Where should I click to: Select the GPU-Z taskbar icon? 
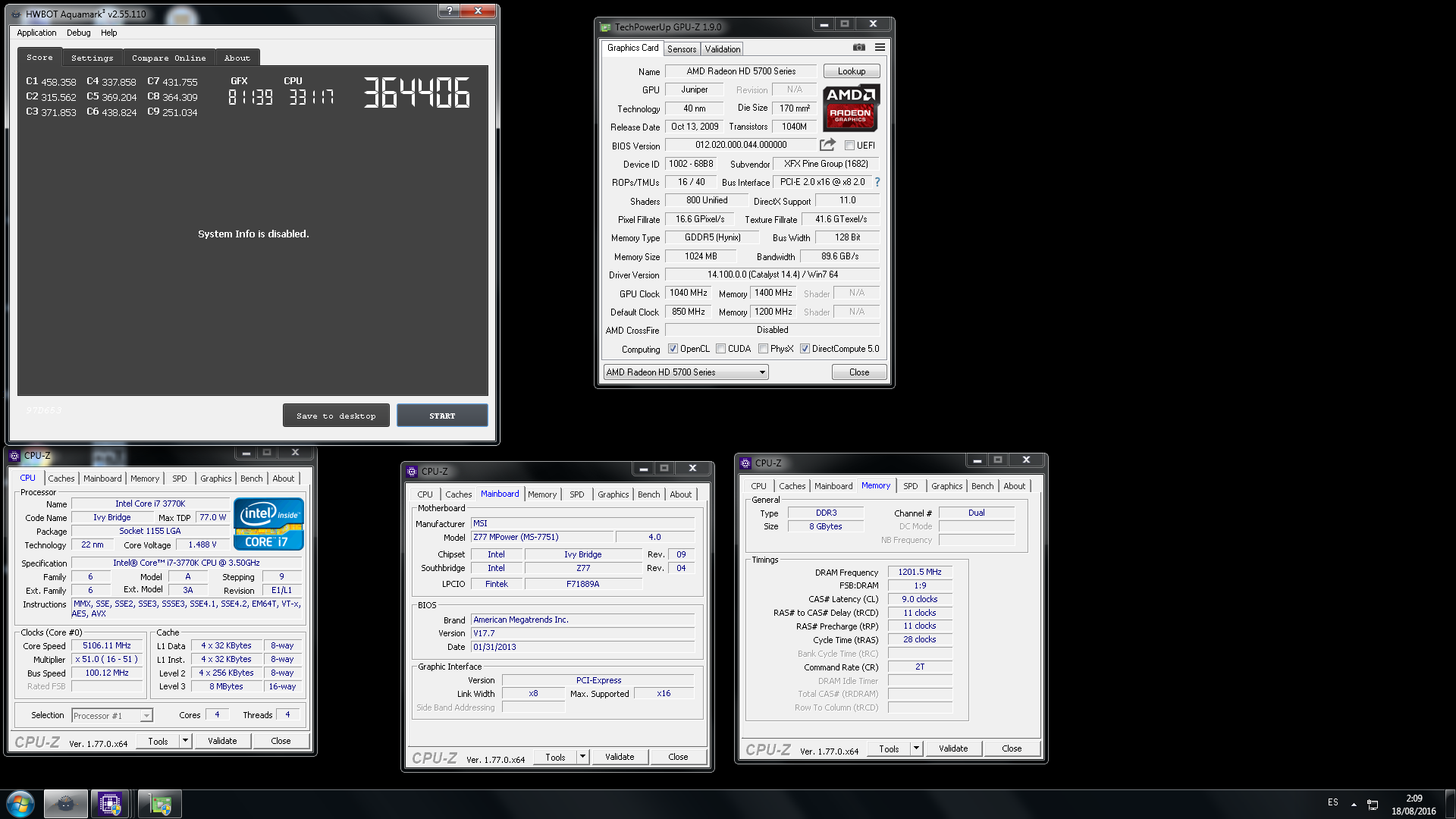(160, 804)
